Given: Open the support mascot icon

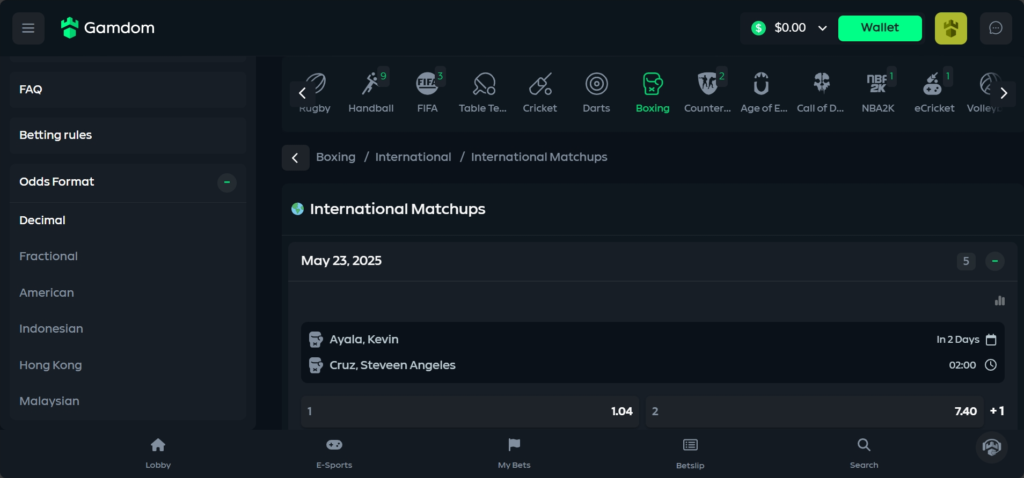Looking at the screenshot, I should [x=991, y=448].
